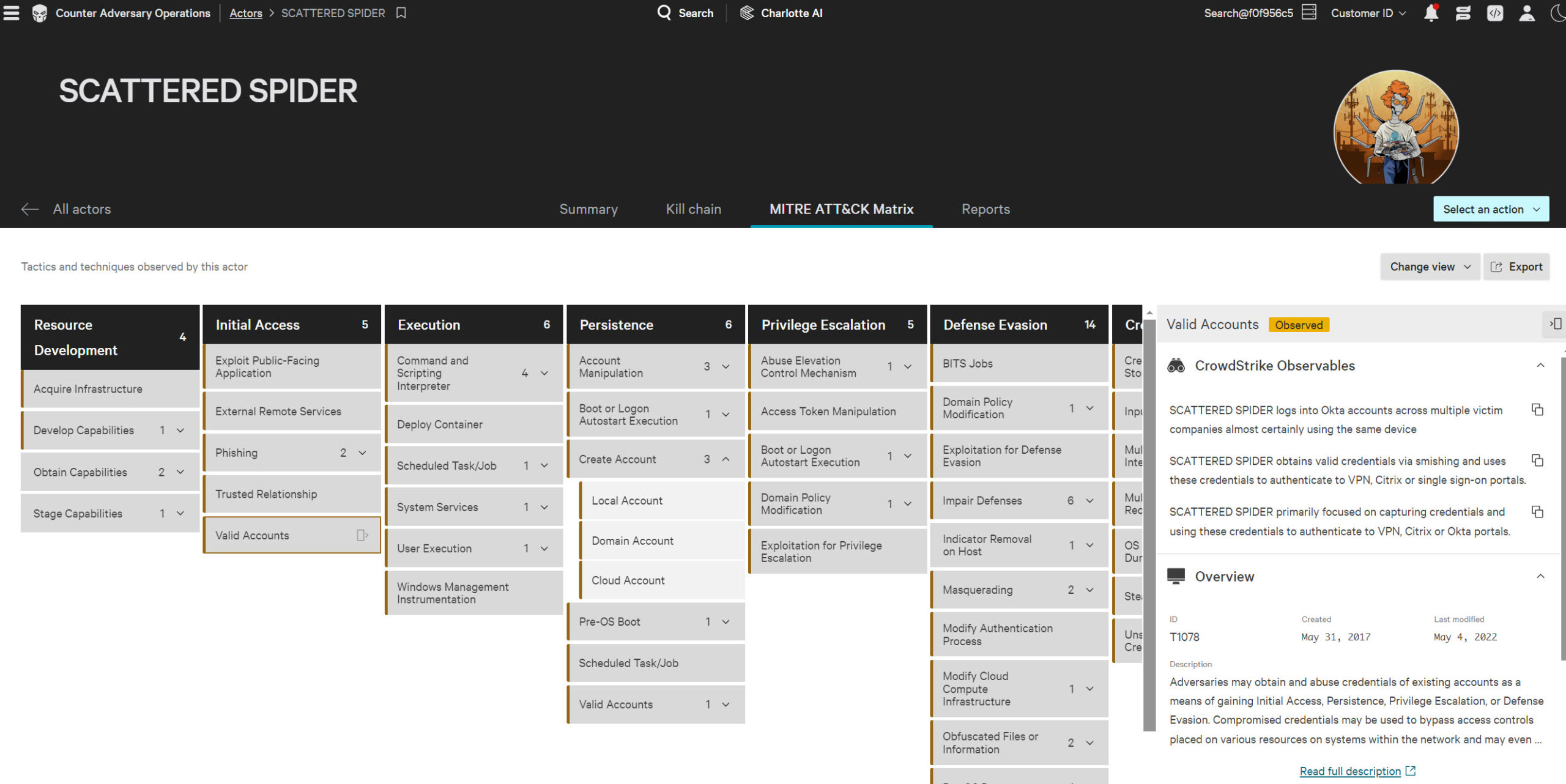Open the Select an action dropdown

[x=1491, y=209]
